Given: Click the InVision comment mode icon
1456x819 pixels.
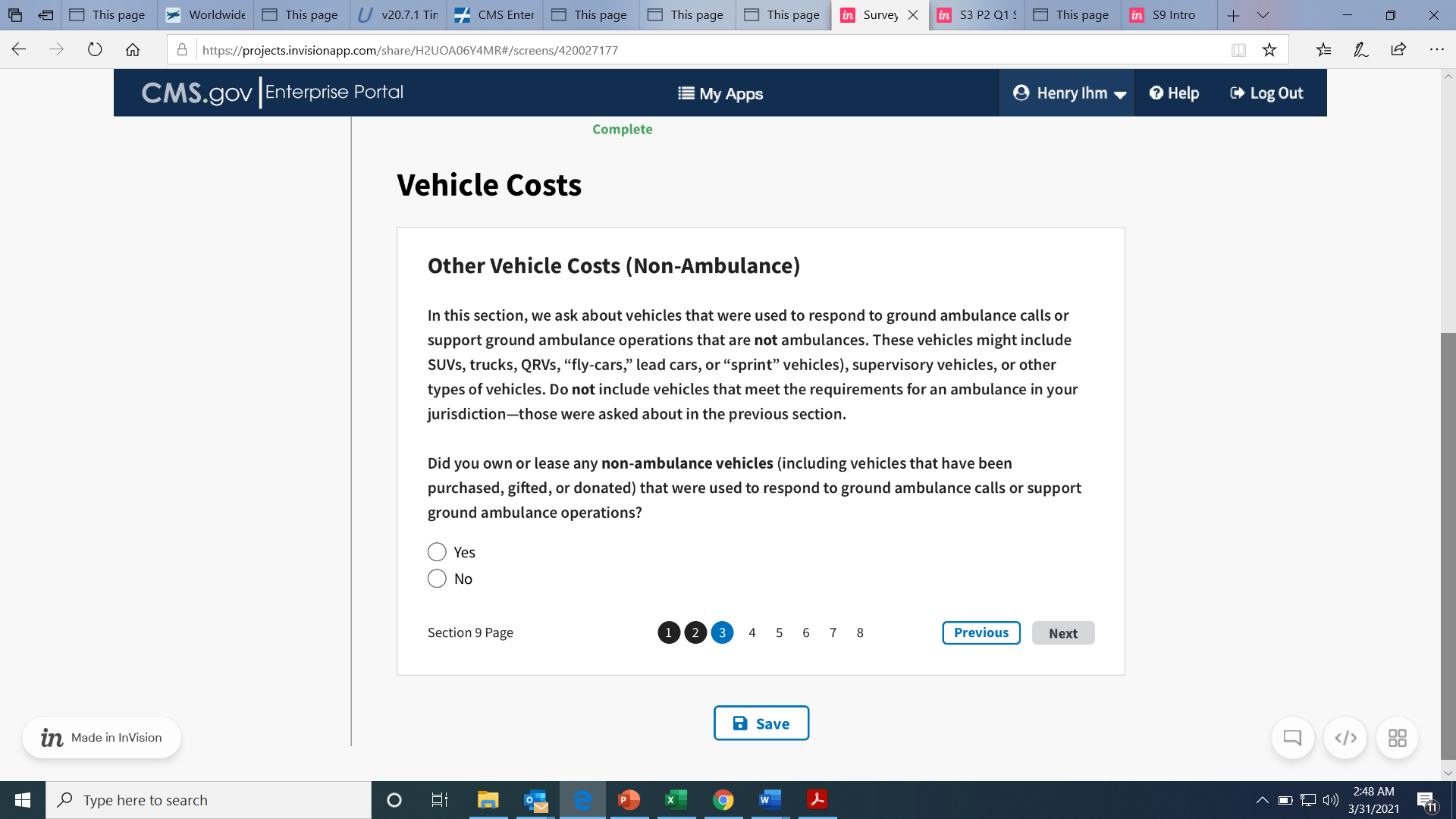Looking at the screenshot, I should click(x=1292, y=737).
